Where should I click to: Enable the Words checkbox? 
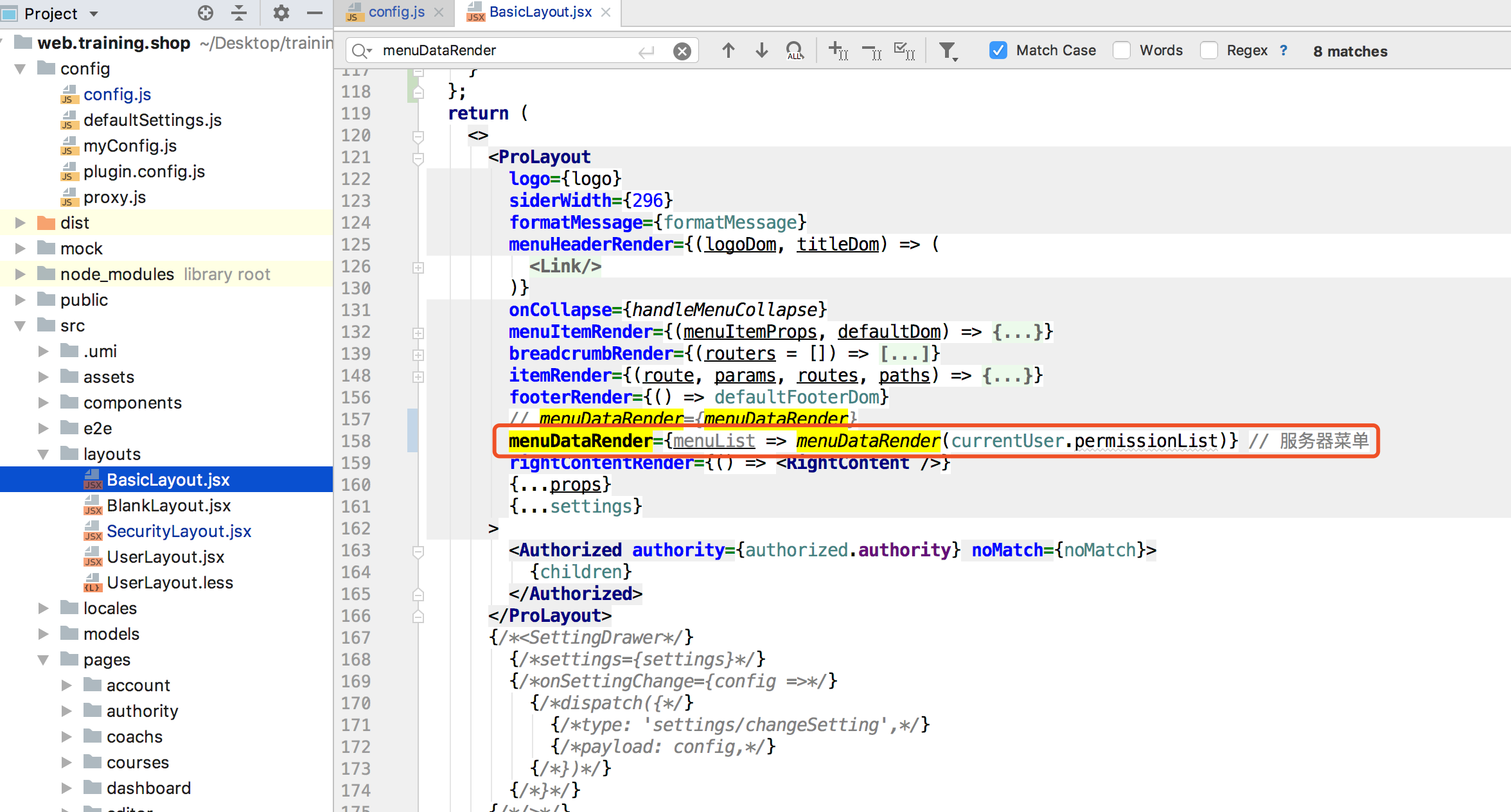click(x=1122, y=50)
